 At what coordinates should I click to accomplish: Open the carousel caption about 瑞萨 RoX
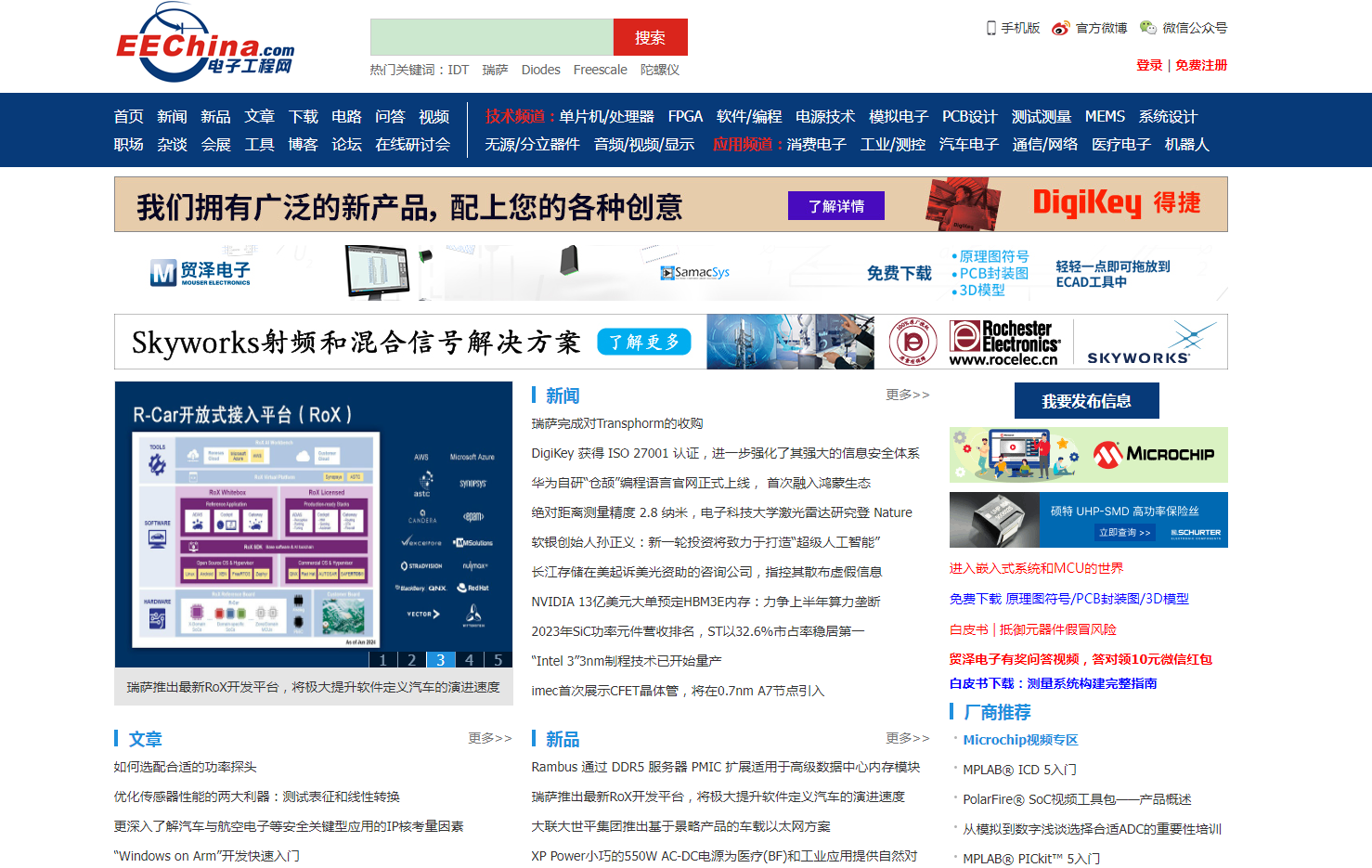[x=314, y=687]
